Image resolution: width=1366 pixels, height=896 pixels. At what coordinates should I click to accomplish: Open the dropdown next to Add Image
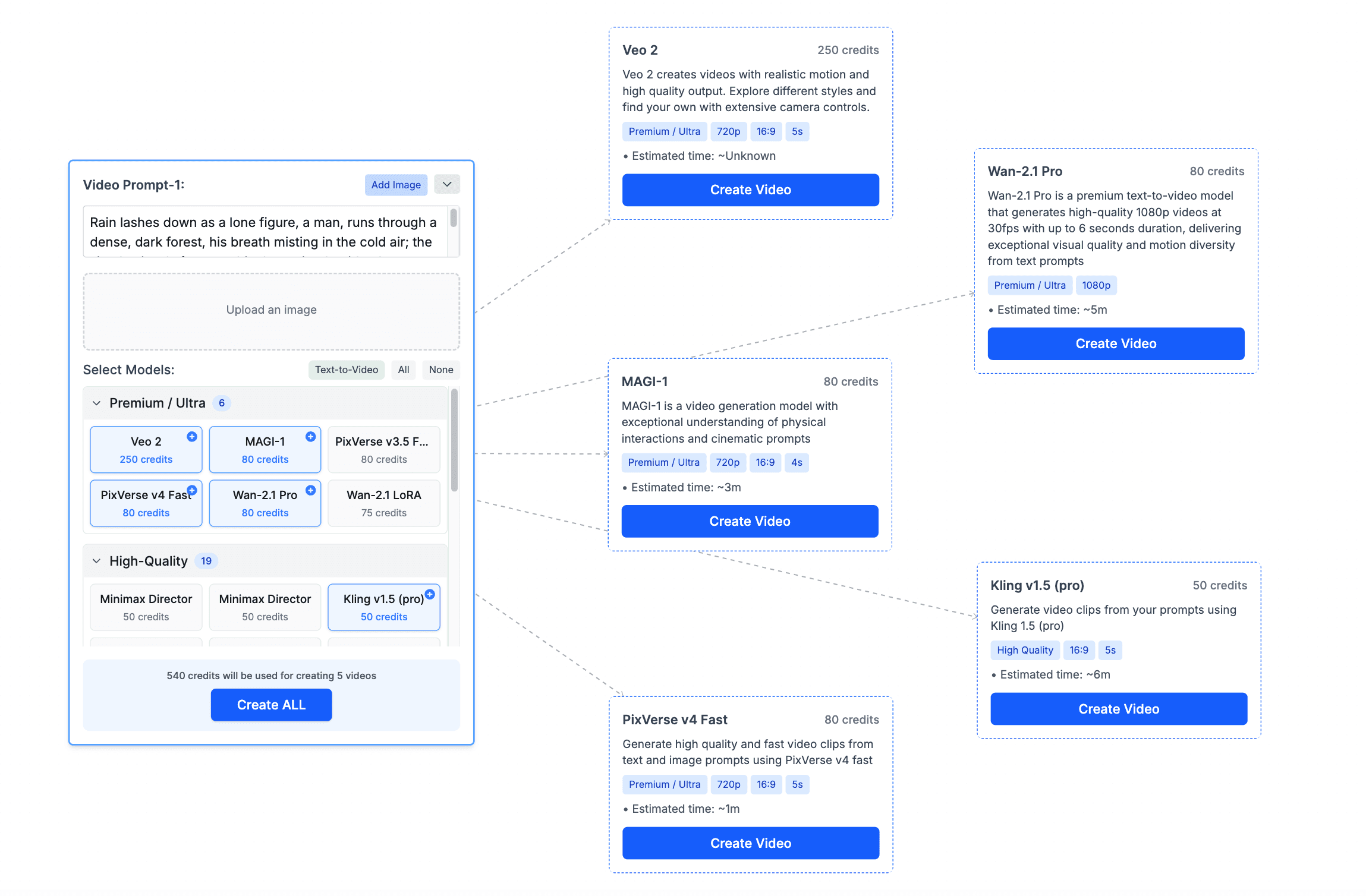tap(447, 184)
